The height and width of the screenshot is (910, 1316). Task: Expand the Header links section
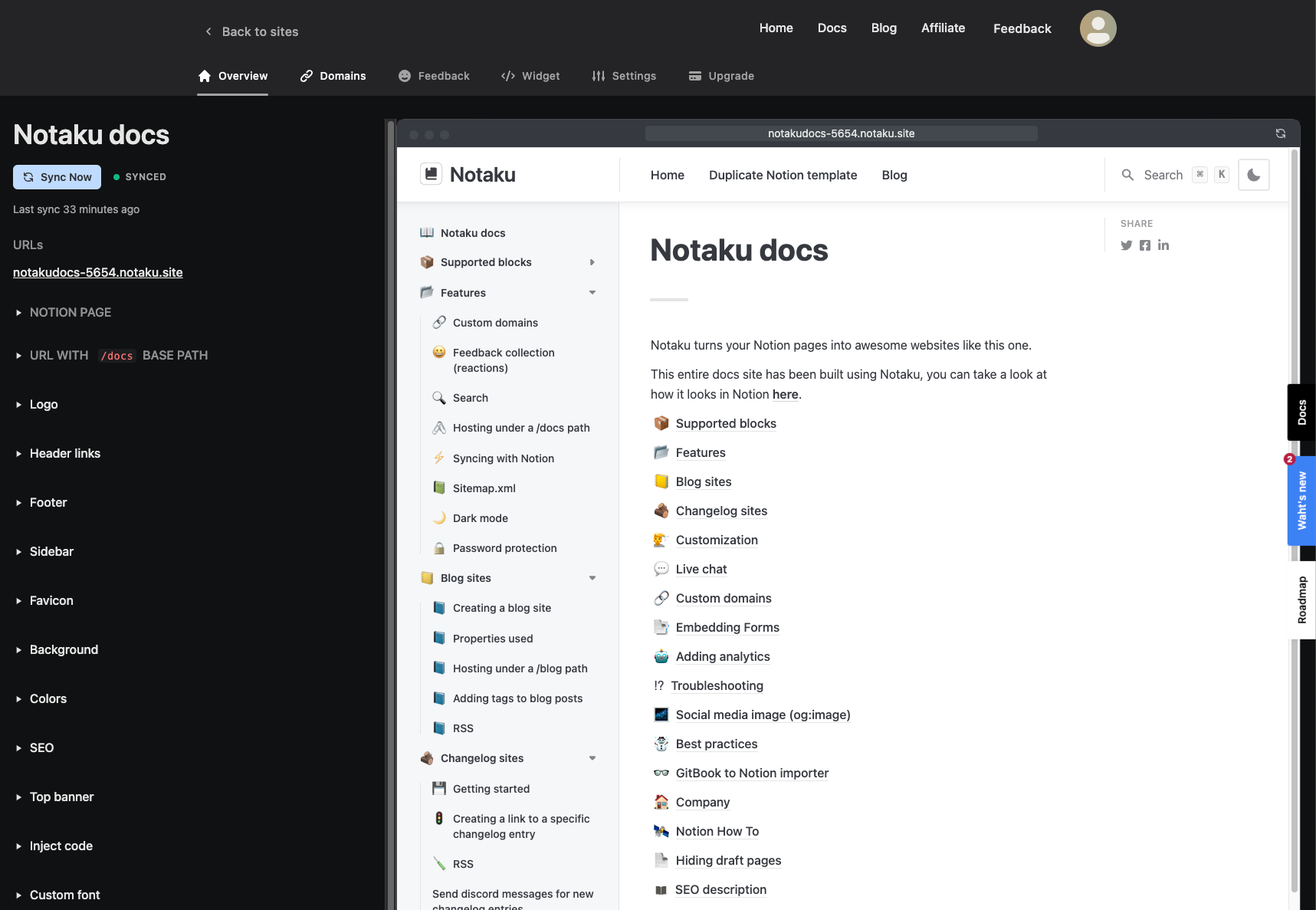point(57,454)
